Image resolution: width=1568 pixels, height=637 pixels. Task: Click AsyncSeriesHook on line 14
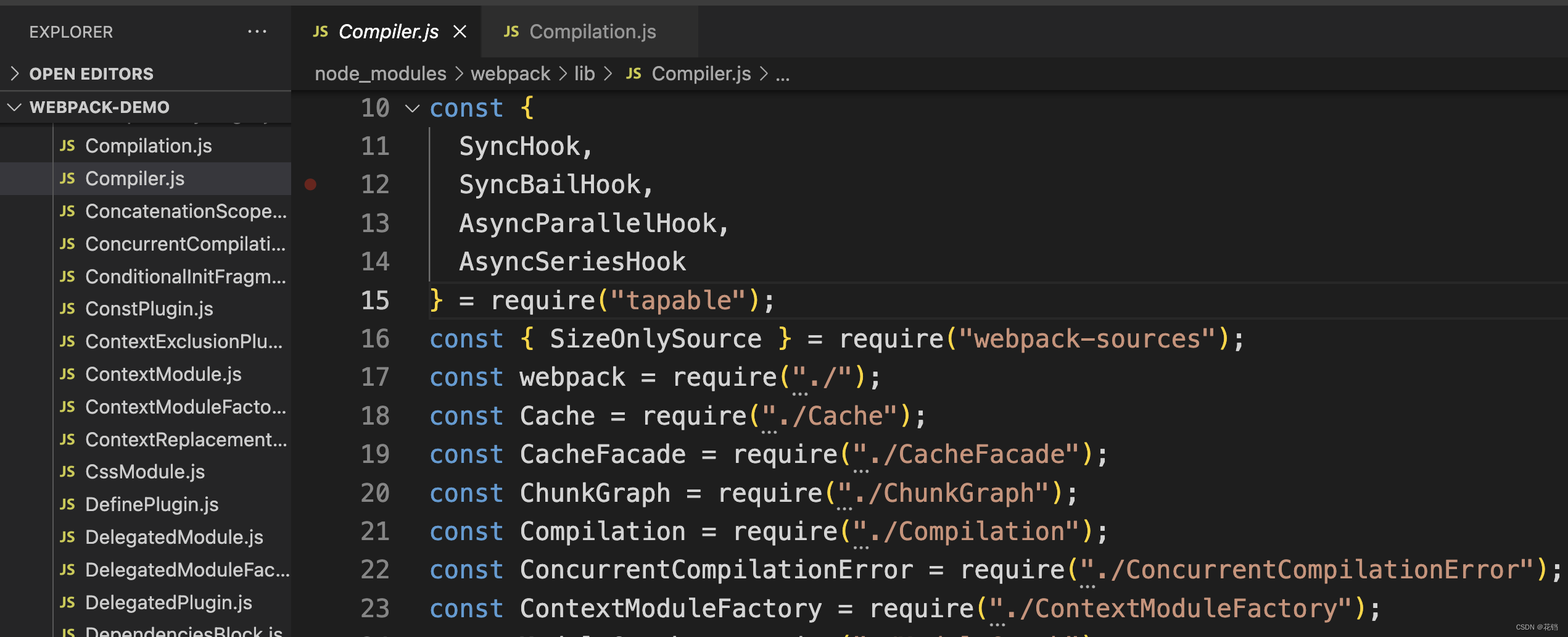pyautogui.click(x=572, y=262)
